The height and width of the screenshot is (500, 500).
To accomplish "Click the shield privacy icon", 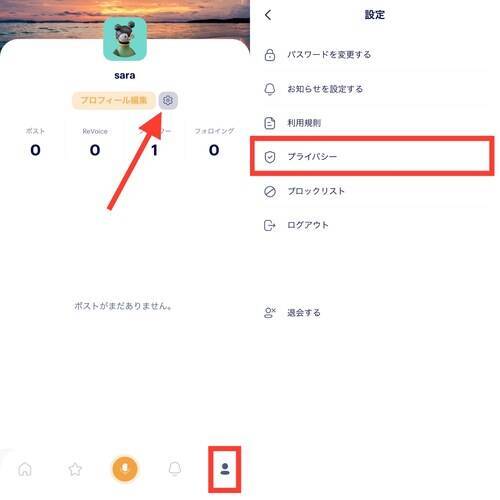I will (270, 157).
